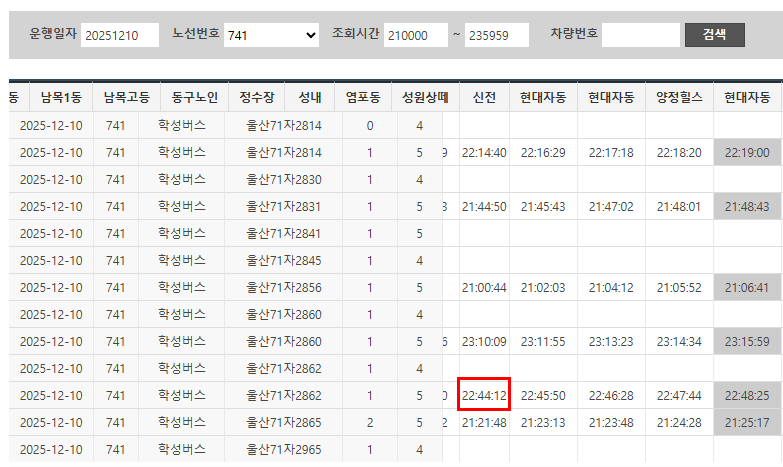This screenshot has width=783, height=467.
Task: Focus the 조회시간 end field showing 235959
Action: point(497,35)
